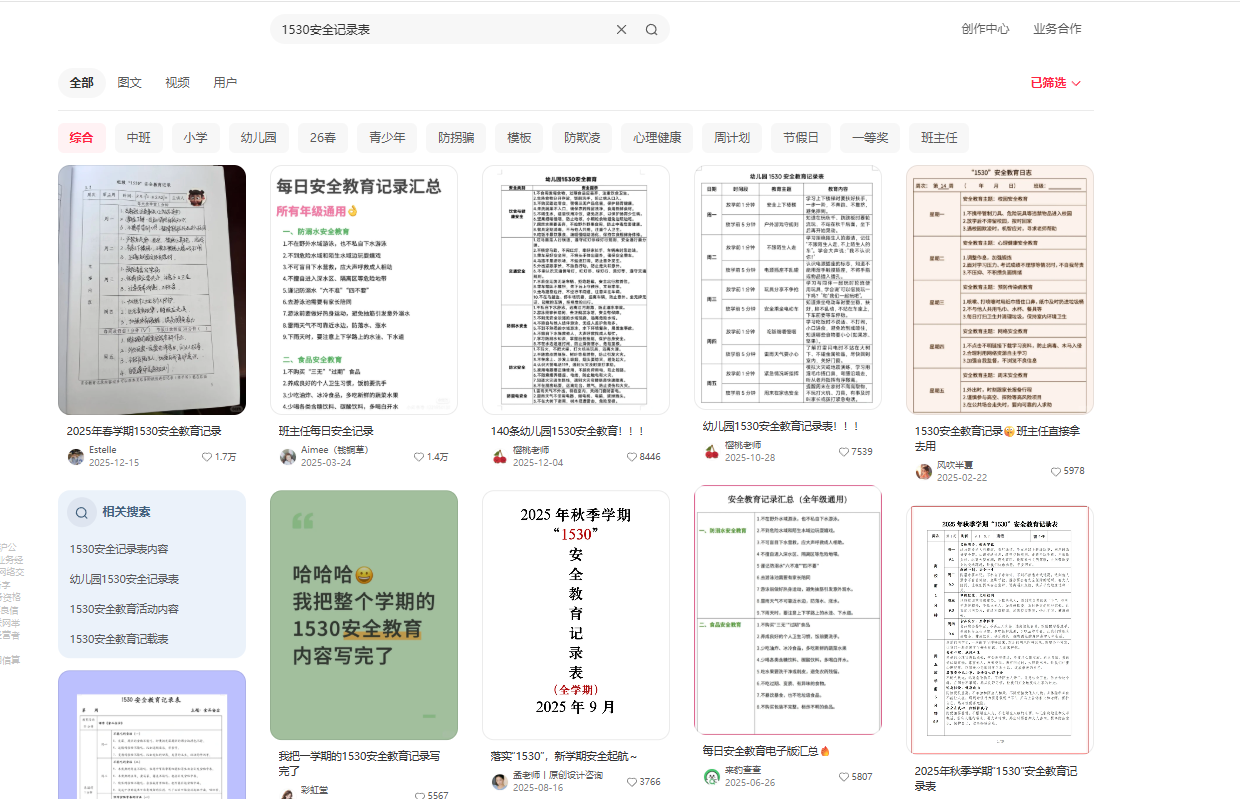This screenshot has height=799, width=1240.
Task: Select the 中班 filter chip
Action: (x=139, y=138)
